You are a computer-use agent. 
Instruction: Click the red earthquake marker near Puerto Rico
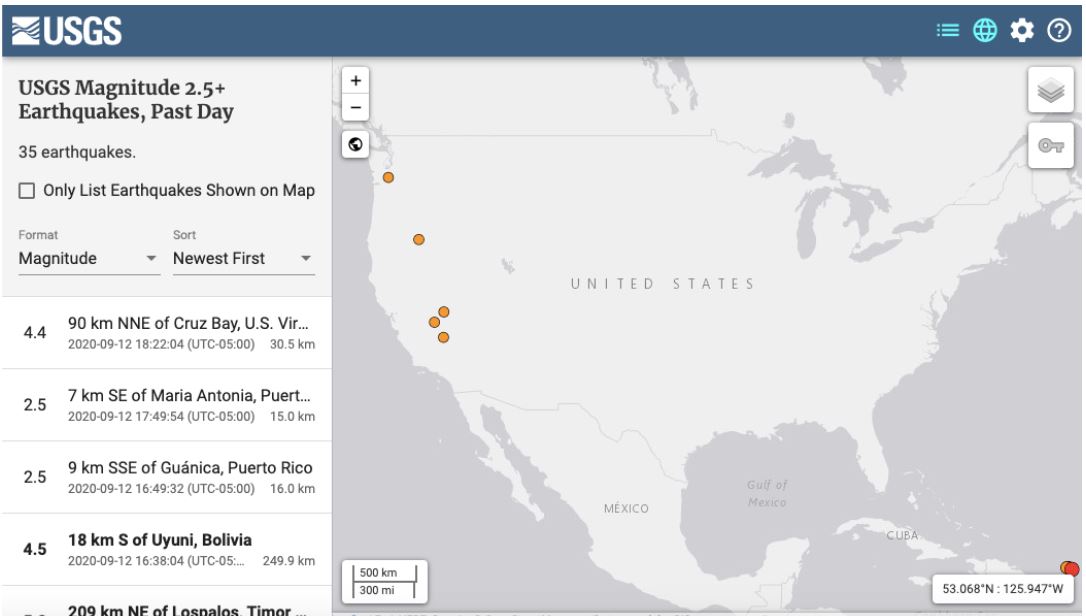(1072, 570)
